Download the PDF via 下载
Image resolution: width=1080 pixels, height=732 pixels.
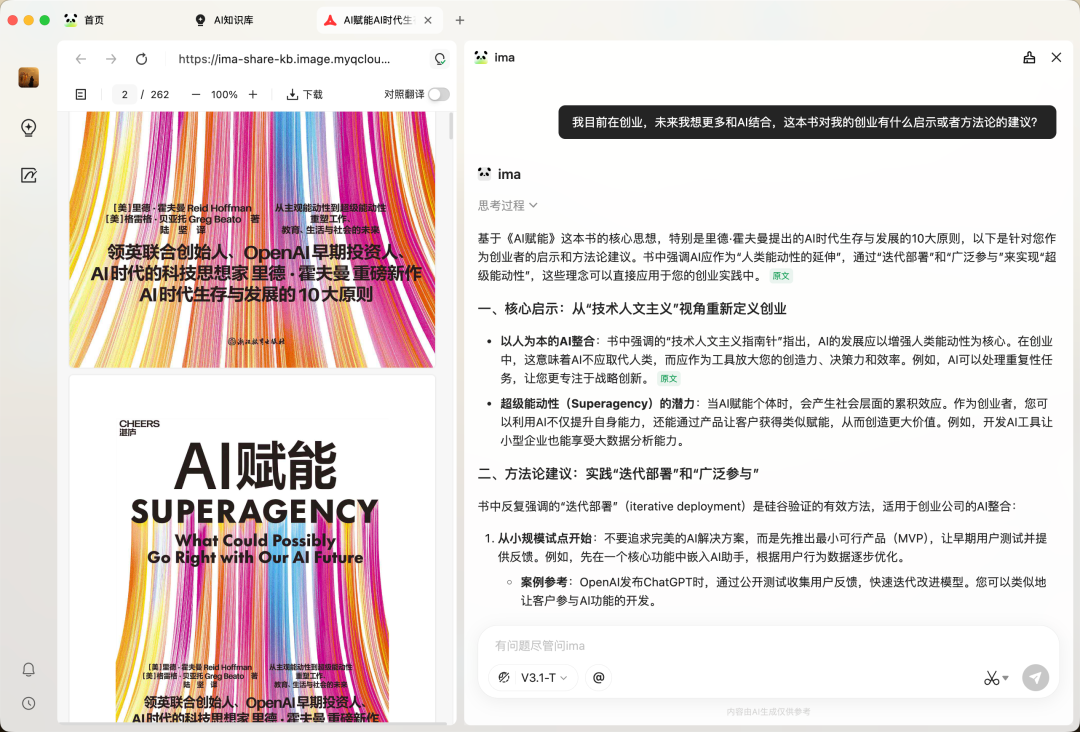pyautogui.click(x=304, y=94)
